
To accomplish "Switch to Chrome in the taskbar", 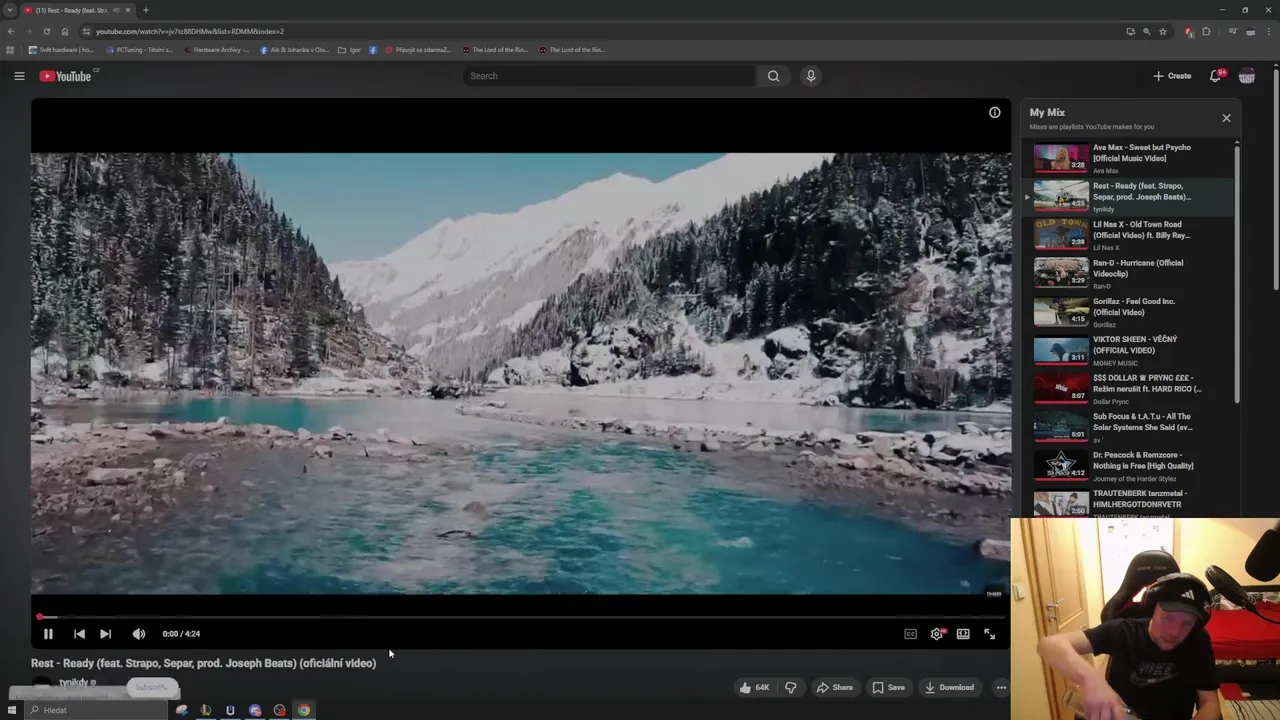I will pyautogui.click(x=304, y=710).
